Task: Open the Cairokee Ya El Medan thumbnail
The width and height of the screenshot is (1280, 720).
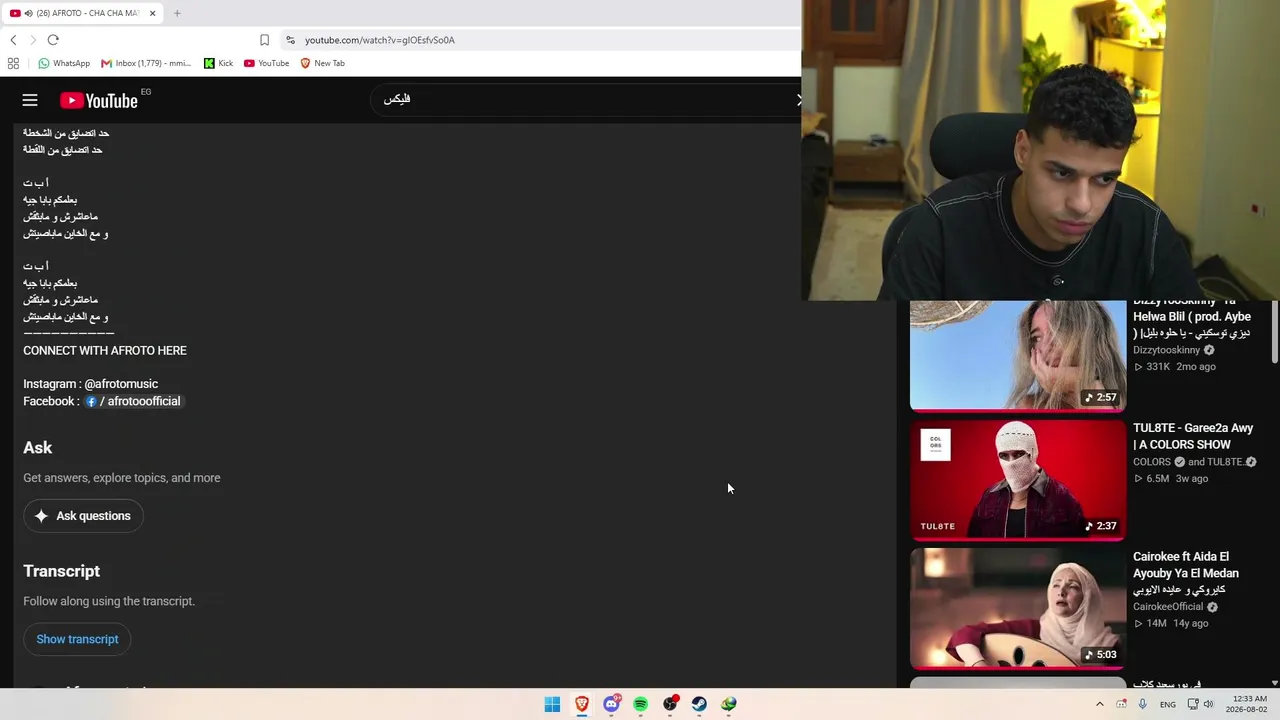Action: tap(1017, 608)
